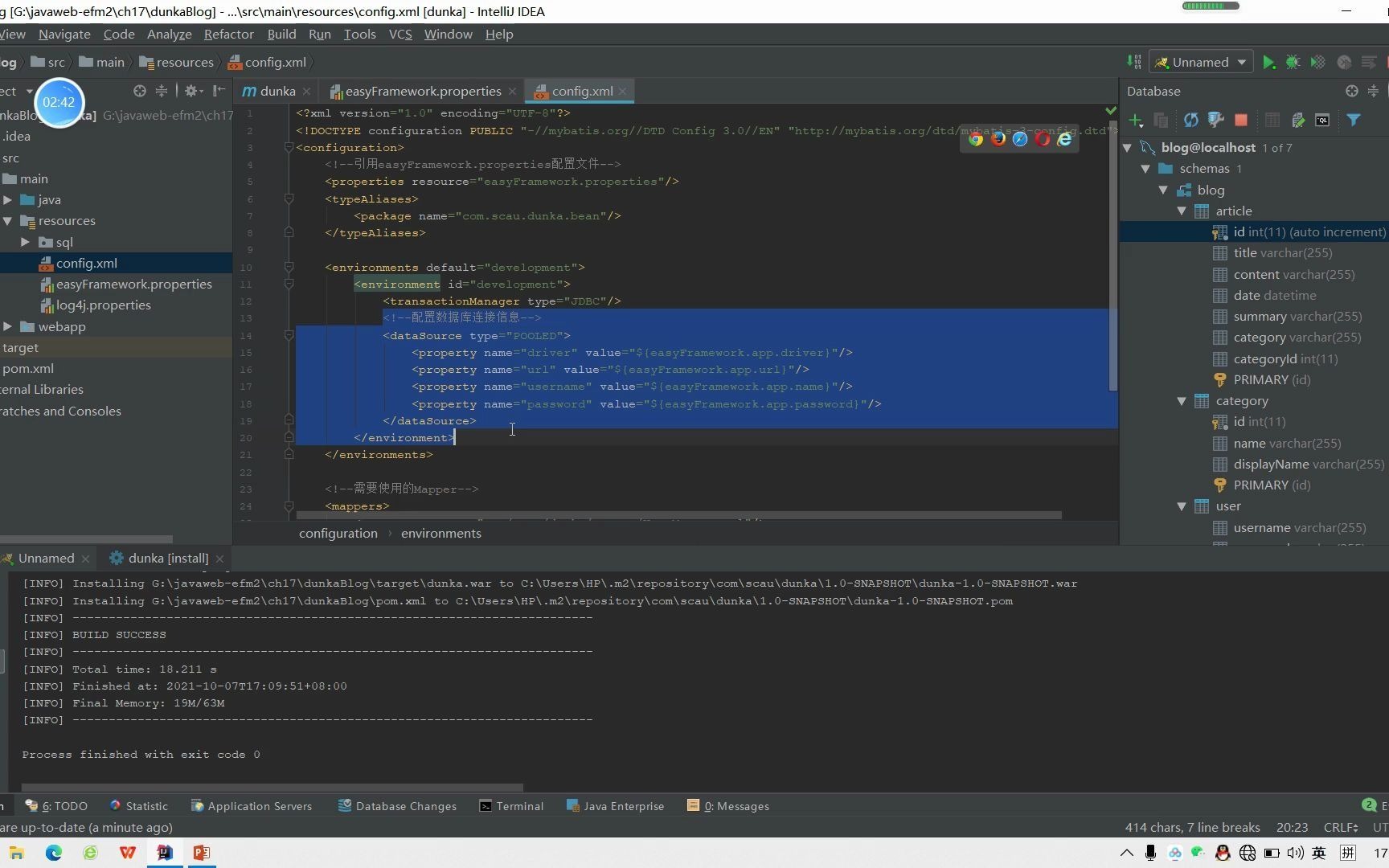Fold the dataSource block in gutter
Screen dimensions: 1389x868
tap(289, 336)
